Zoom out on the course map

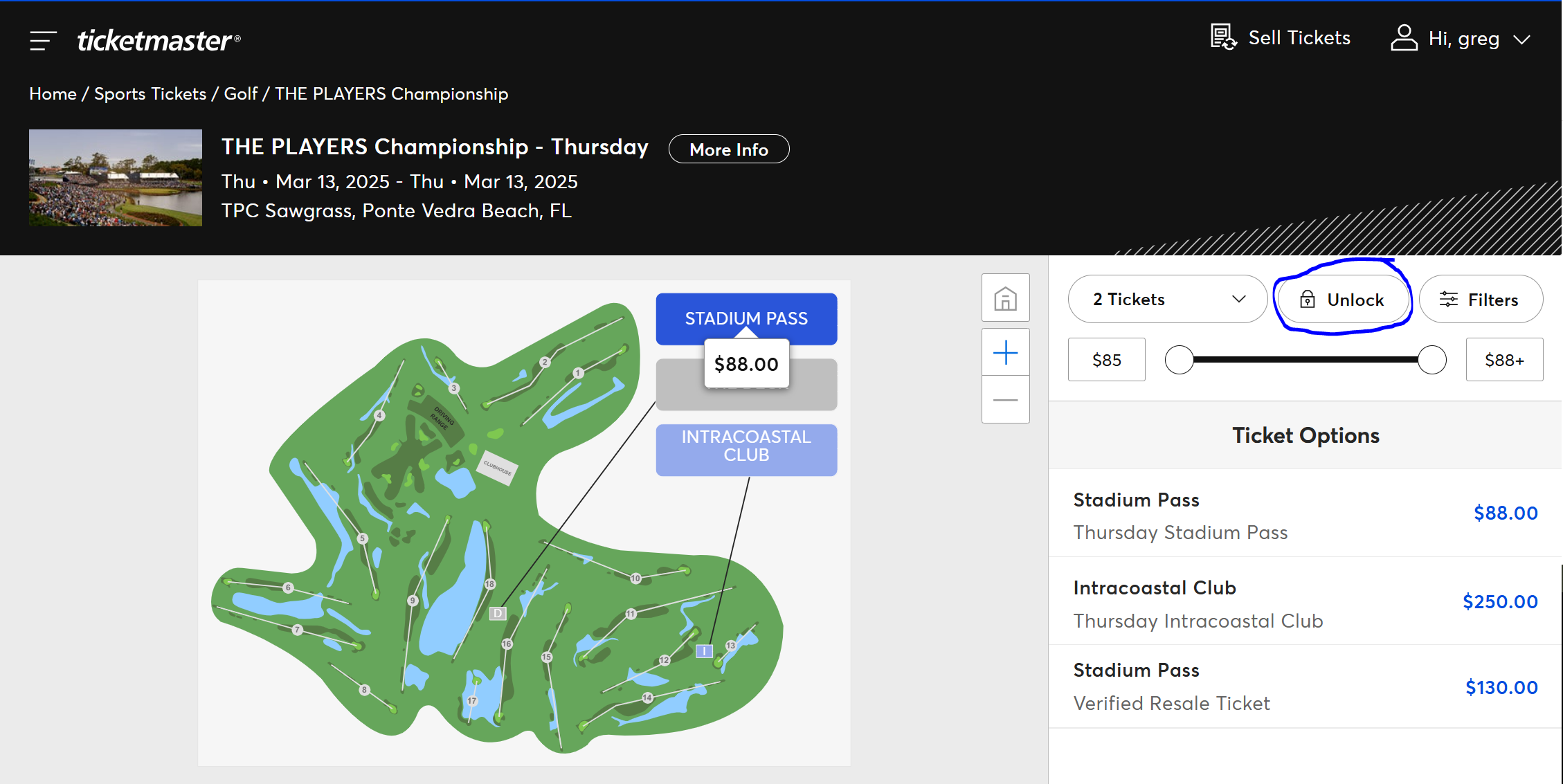(x=1005, y=400)
